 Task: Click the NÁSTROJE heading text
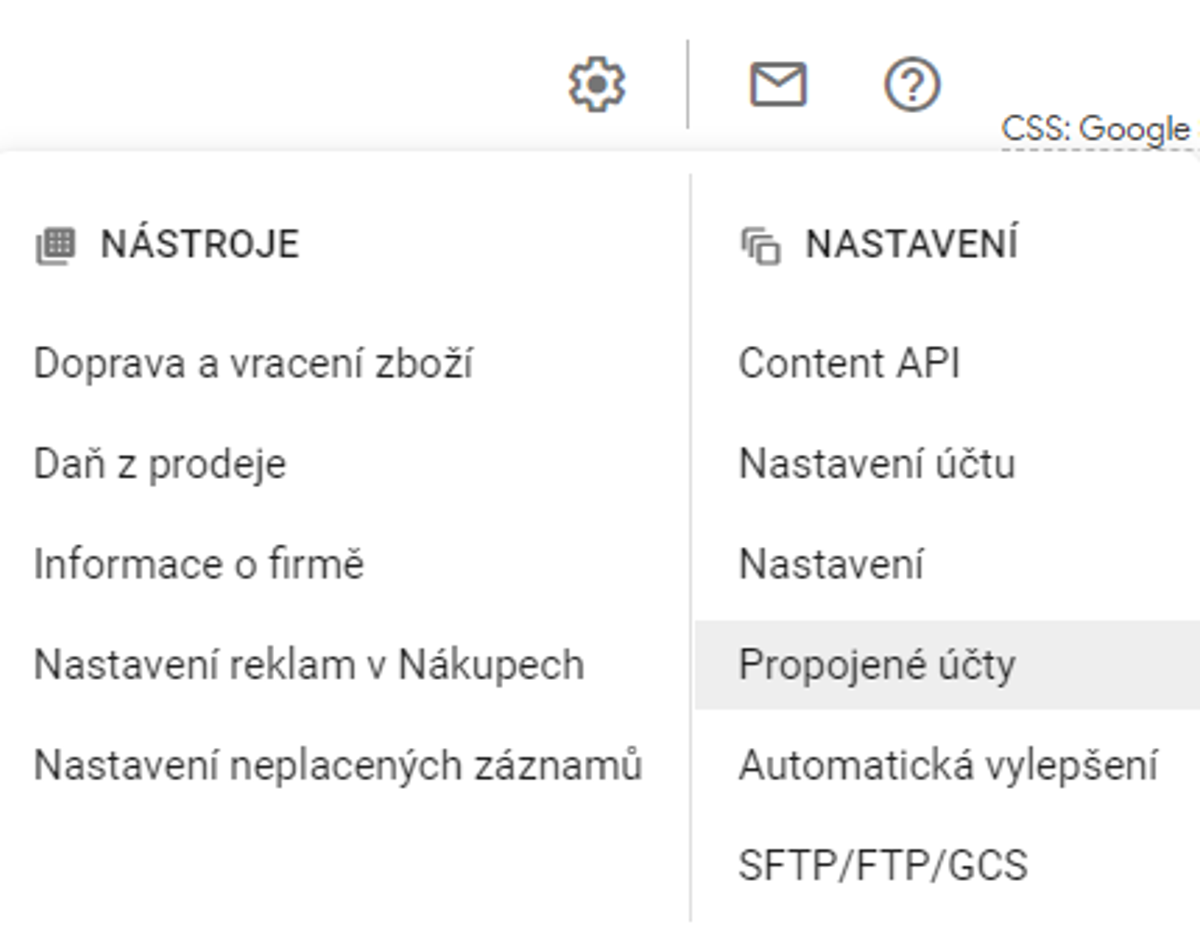pos(200,245)
